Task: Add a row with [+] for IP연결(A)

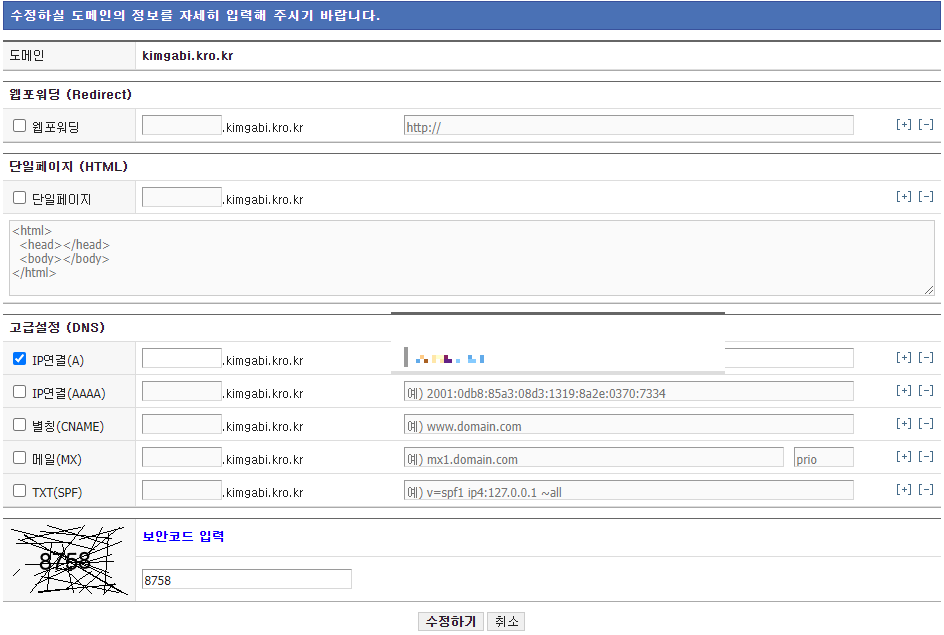Action: point(904,358)
